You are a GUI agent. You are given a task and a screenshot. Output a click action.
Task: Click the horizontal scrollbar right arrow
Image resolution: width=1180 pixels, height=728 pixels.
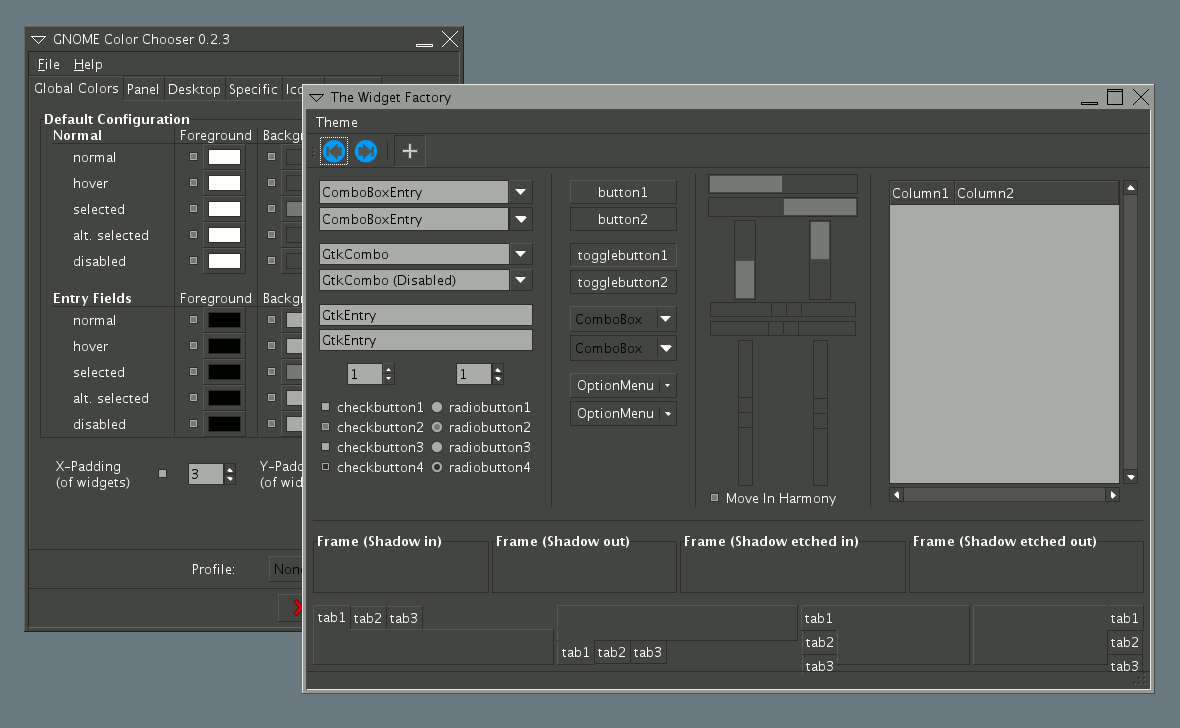coord(1113,495)
